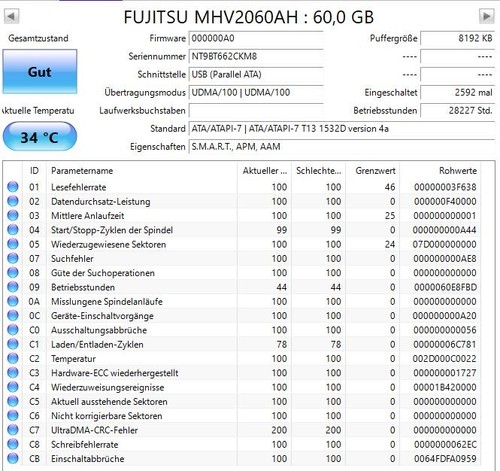The width and height of the screenshot is (500, 471).
Task: Select the Geräte-Einschaltvorgänge parameter name
Action: point(102,316)
